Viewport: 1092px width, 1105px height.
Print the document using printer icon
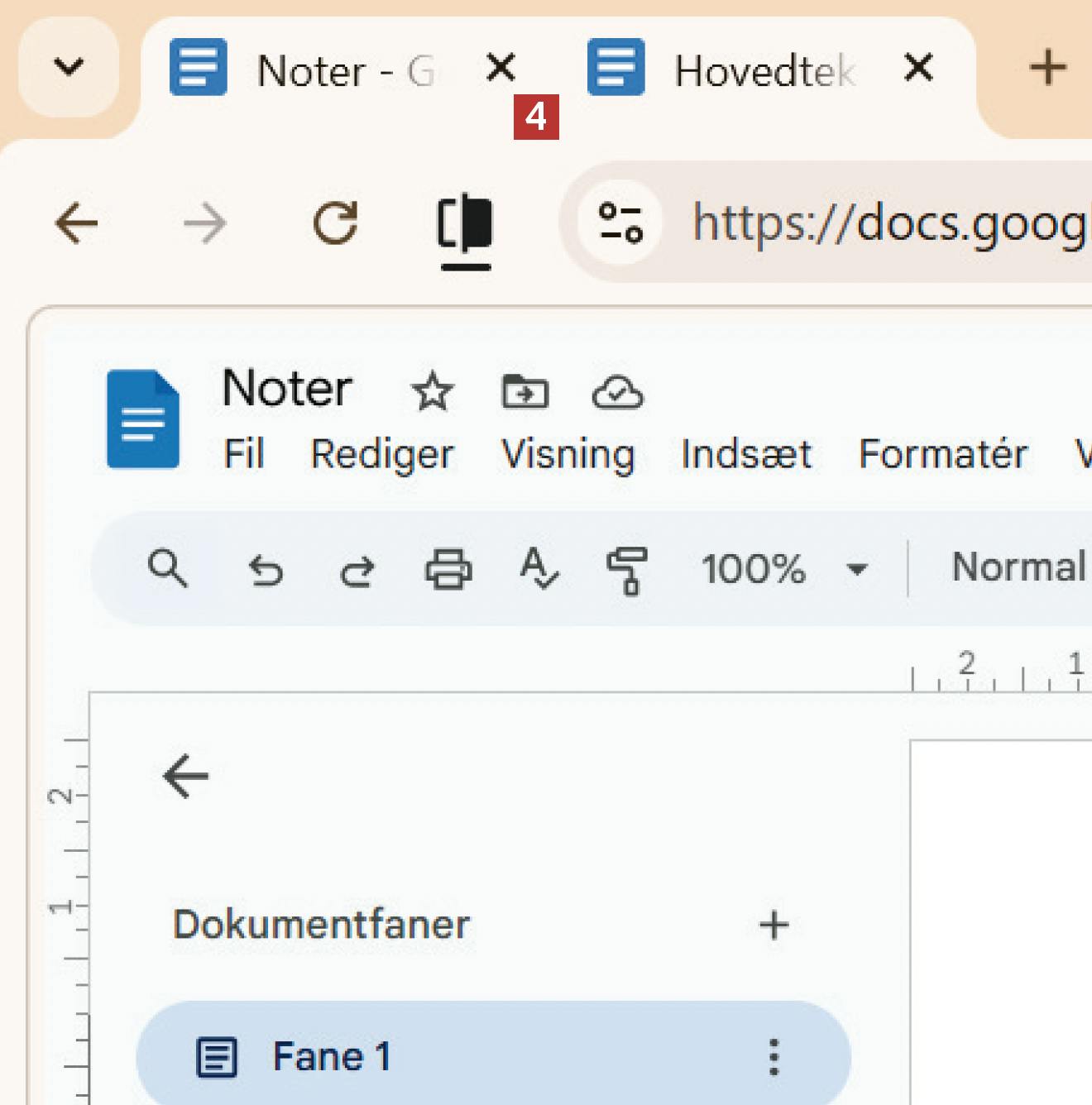448,569
